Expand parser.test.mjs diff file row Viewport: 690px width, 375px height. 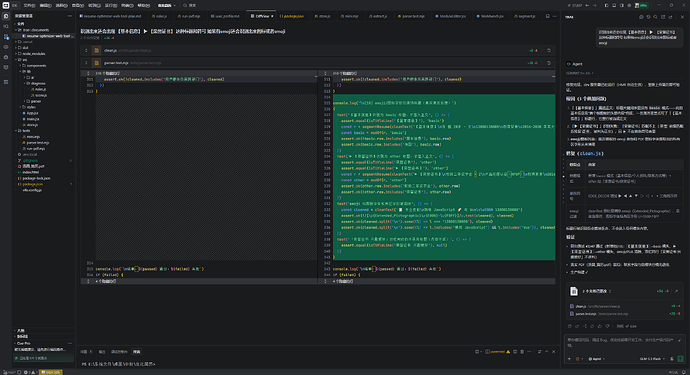[x=86, y=63]
